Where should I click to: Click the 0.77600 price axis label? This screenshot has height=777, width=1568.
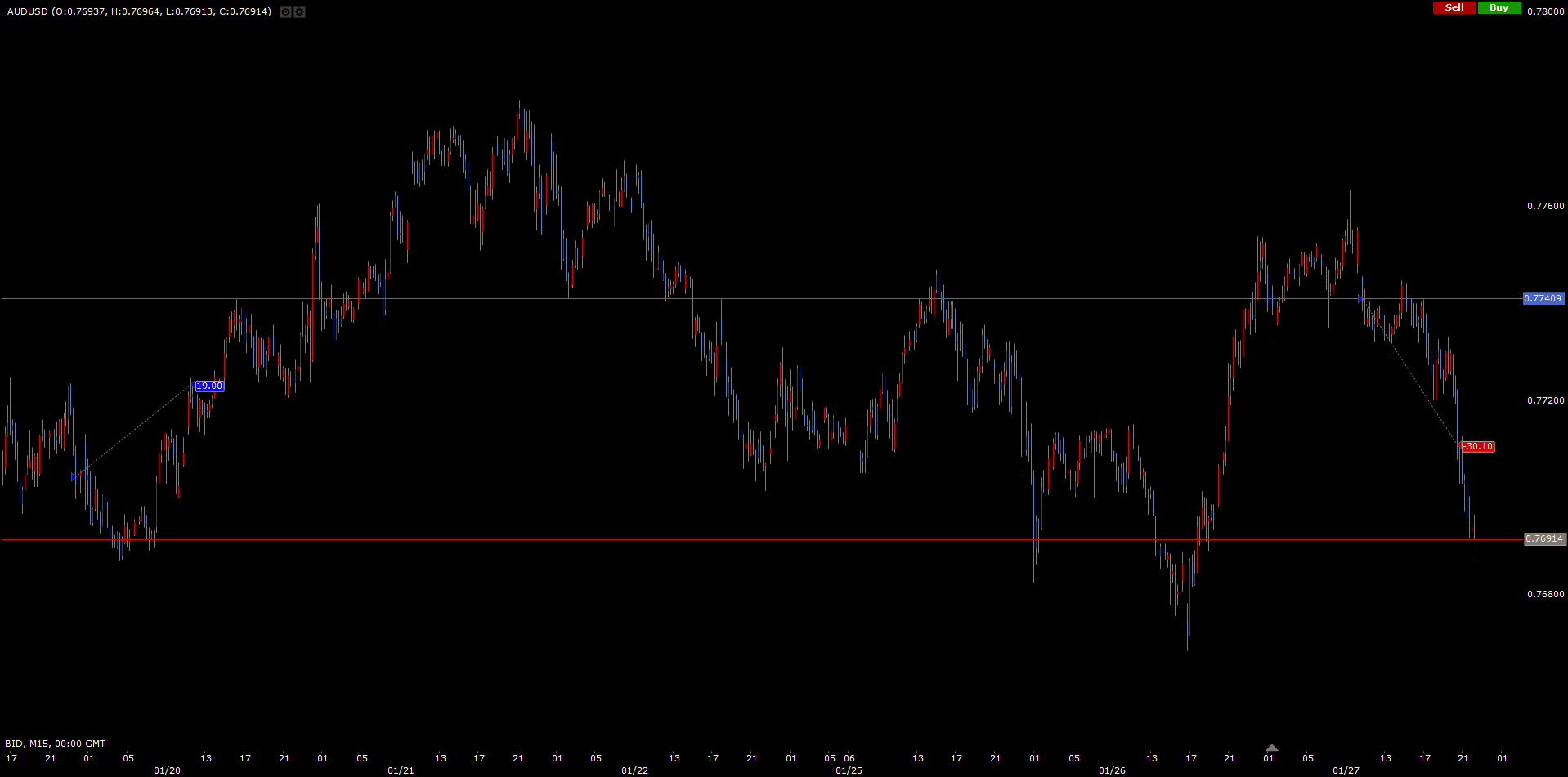pos(1545,206)
